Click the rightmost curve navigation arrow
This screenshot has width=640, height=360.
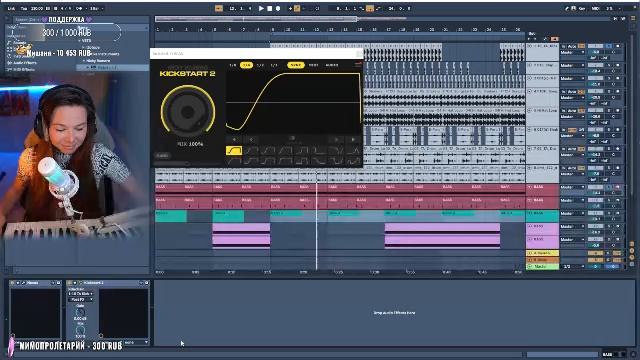(353, 140)
